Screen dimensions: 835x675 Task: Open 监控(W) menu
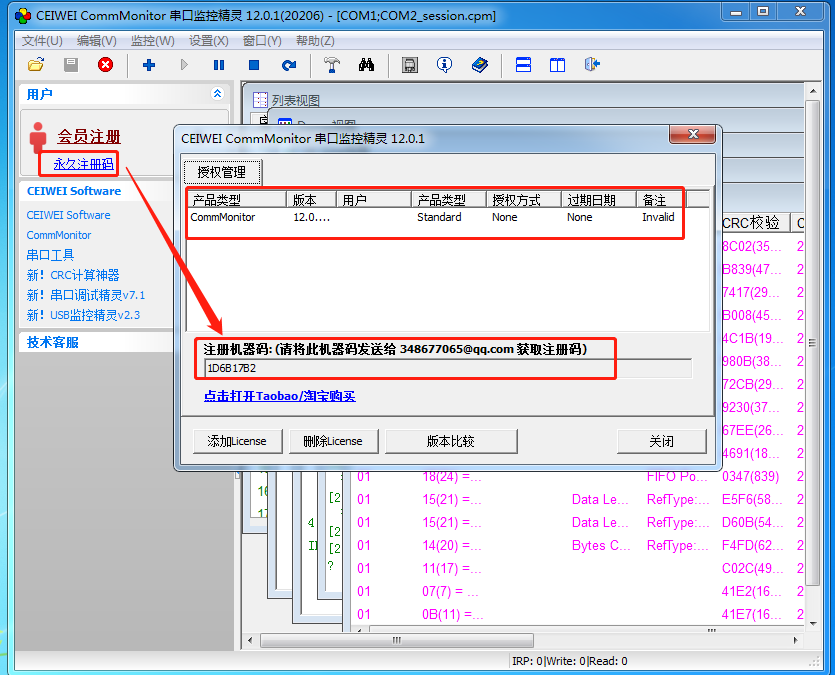pos(152,41)
